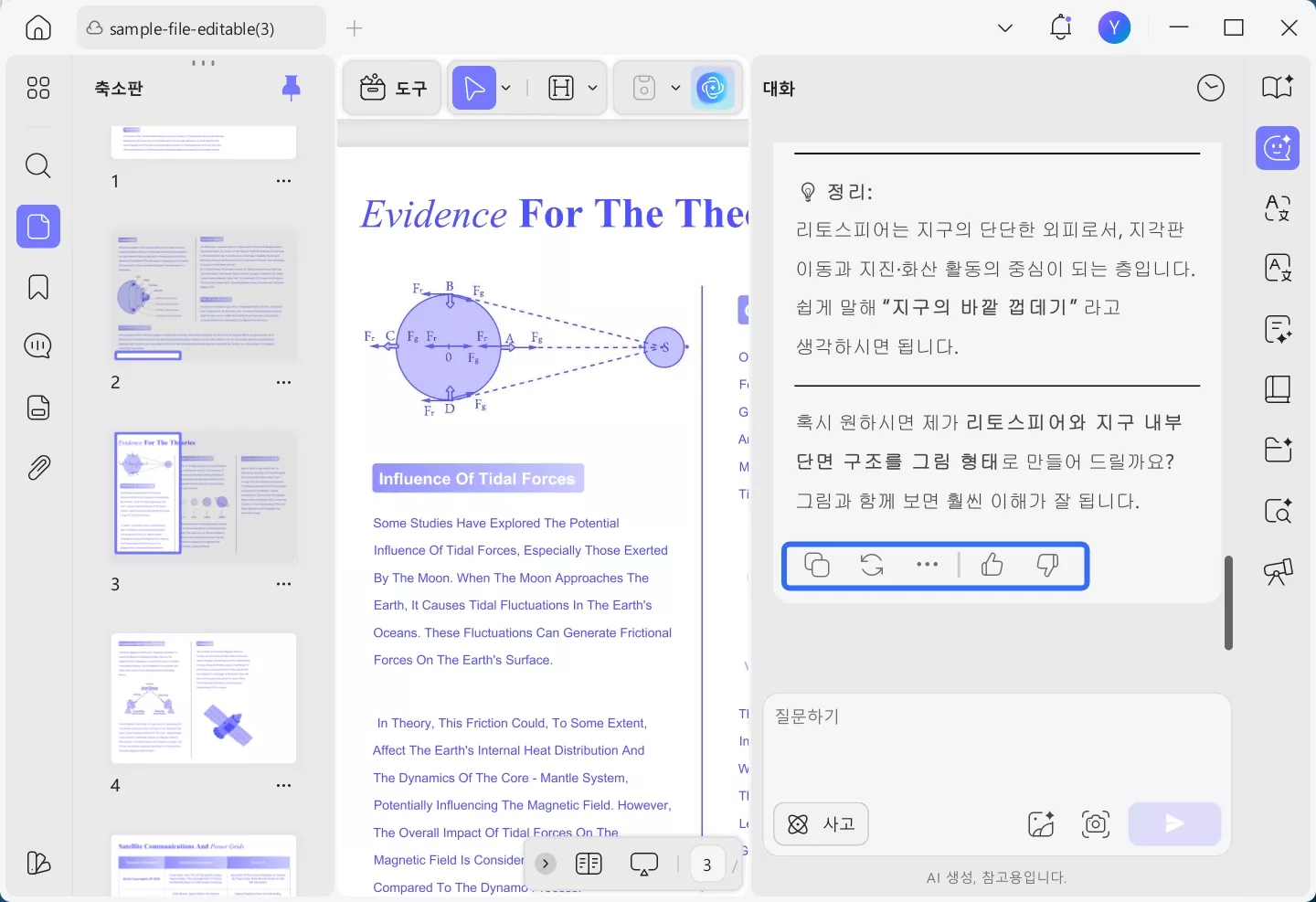Open the book icon in right sidebar

pos(1278,389)
